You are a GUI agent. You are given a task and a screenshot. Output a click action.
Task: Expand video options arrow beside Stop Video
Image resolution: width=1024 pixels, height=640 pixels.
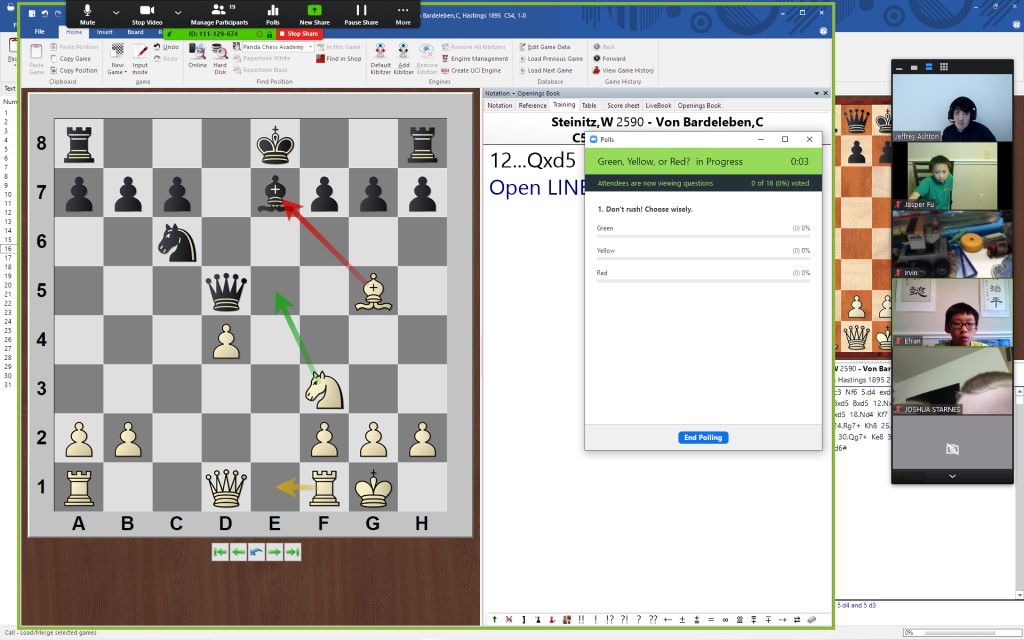pyautogui.click(x=178, y=12)
